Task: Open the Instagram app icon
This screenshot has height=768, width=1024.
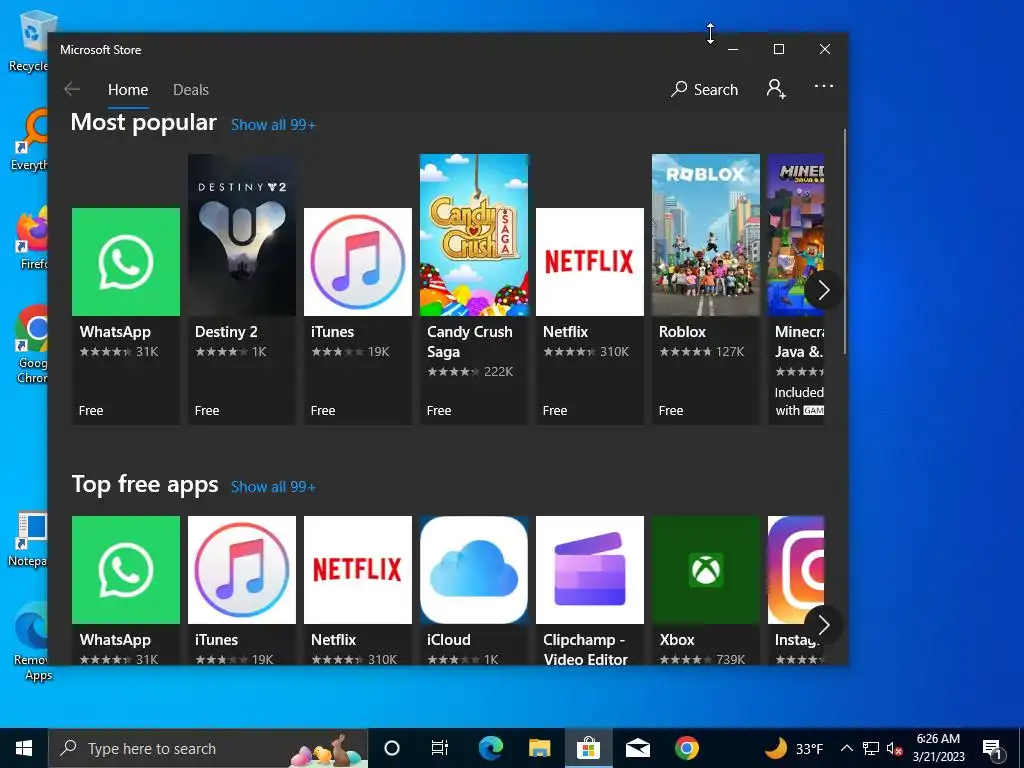Action: click(x=796, y=569)
